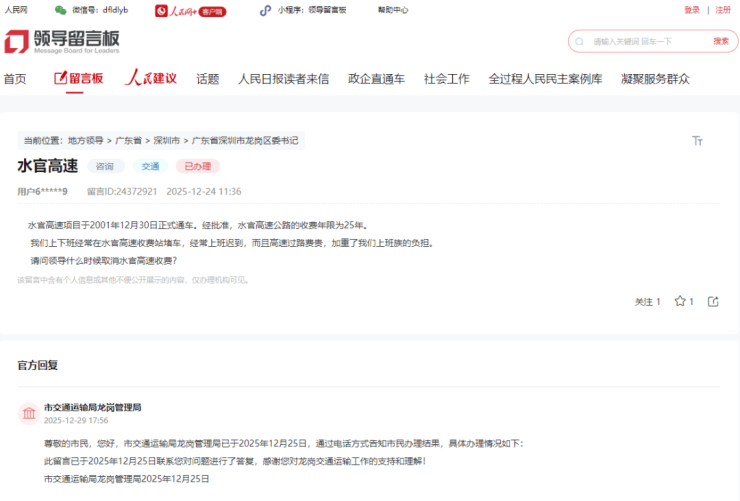The width and height of the screenshot is (740, 501).
Task: Open 政企直通车 tab
Action: [x=376, y=79]
